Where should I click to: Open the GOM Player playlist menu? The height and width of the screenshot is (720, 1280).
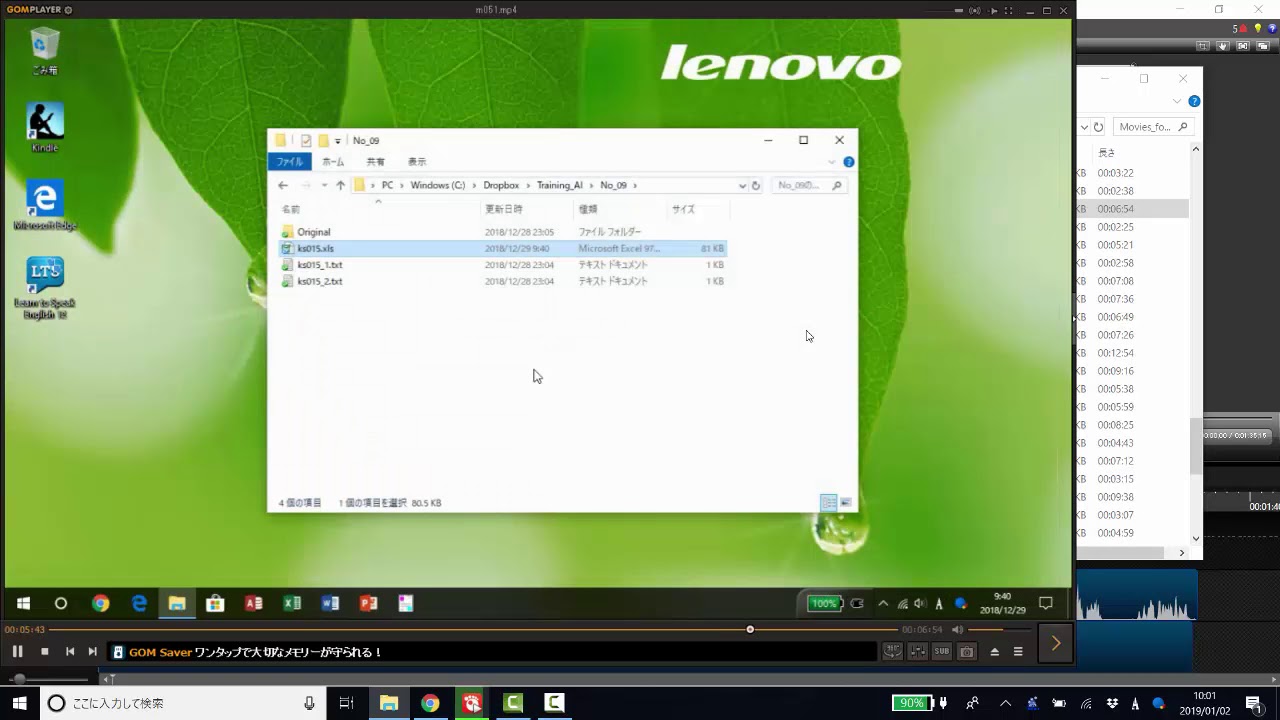pos(1018,652)
